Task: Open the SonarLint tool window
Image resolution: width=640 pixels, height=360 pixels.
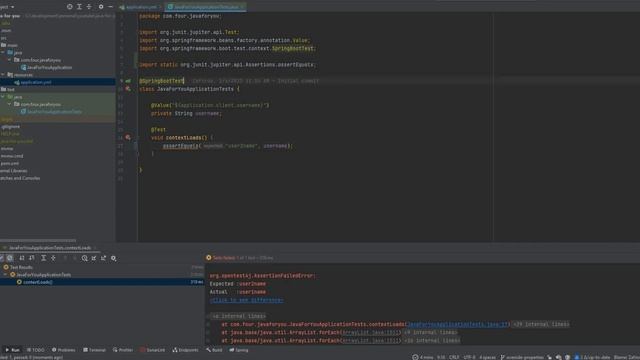Action: point(153,350)
